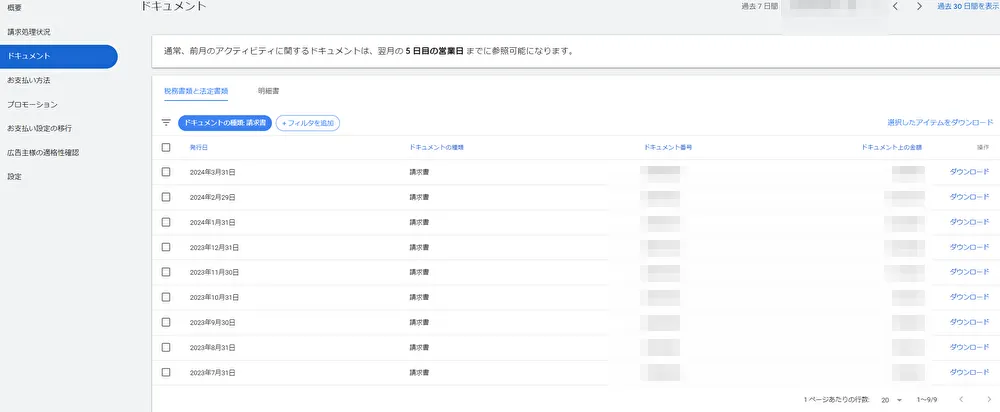Download the 2023年7月31日 invoice
The image size is (1000, 412).
coord(969,372)
